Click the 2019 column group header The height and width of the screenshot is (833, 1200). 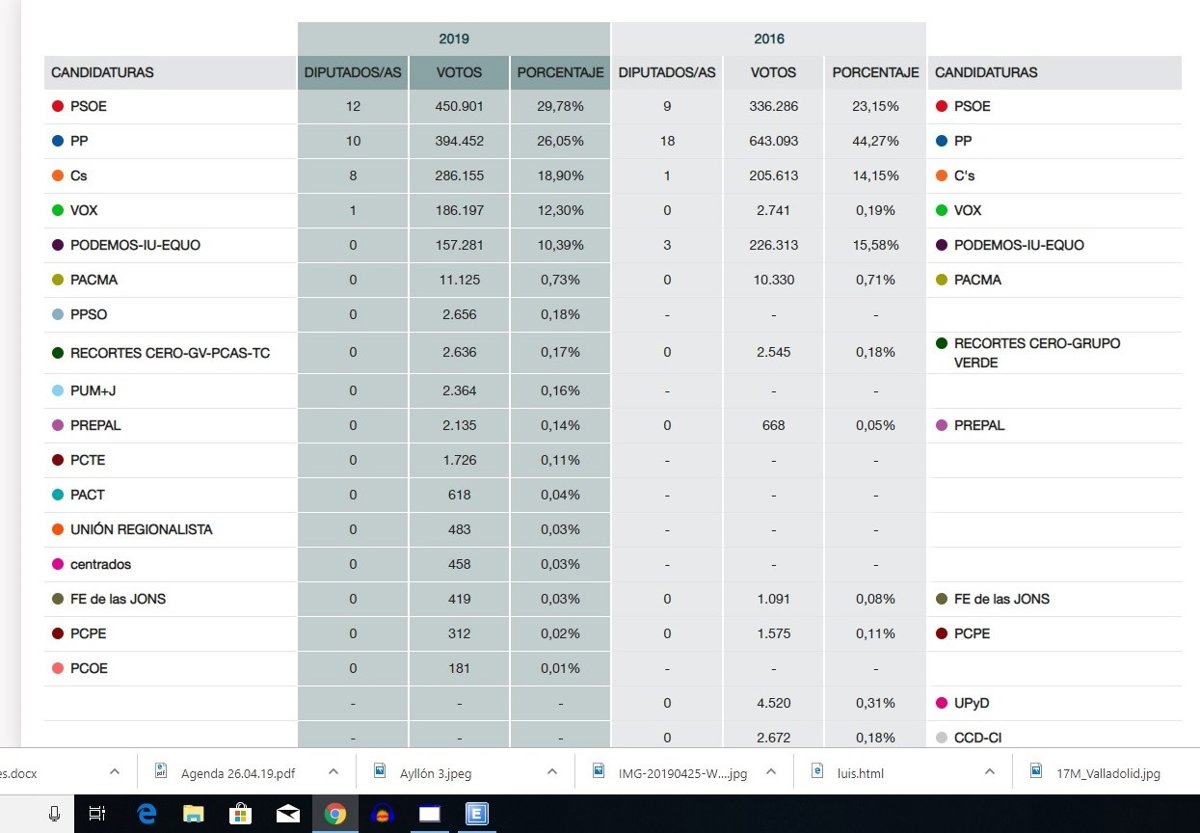(453, 39)
